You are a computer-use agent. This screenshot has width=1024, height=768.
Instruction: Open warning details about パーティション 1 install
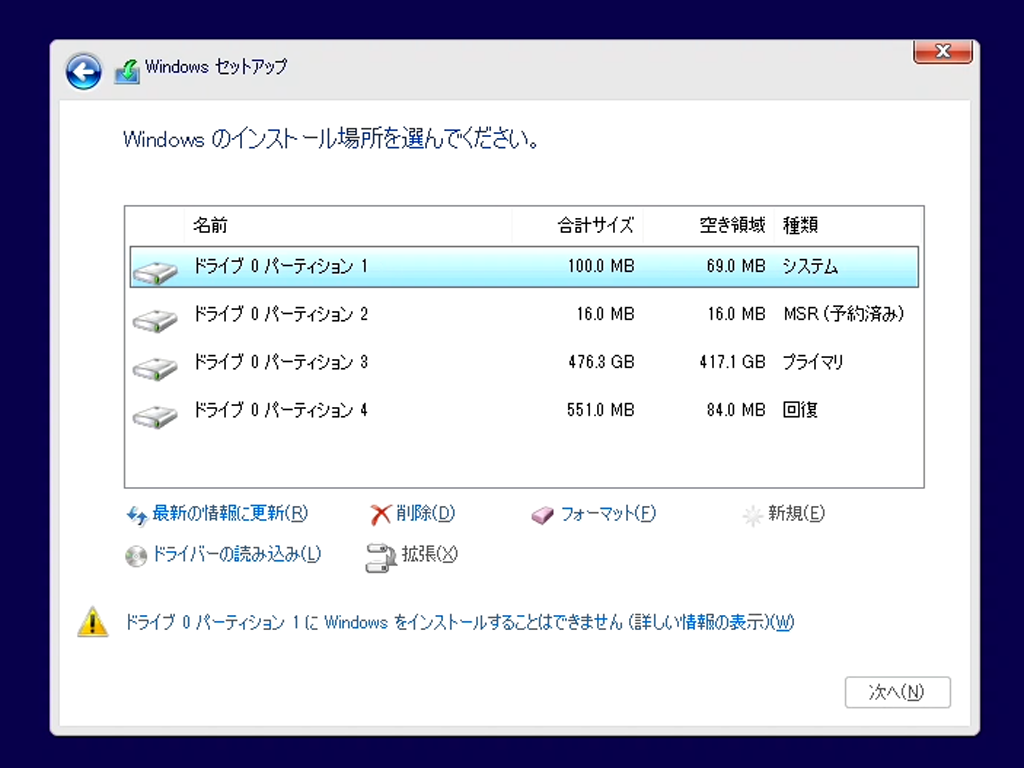460,622
